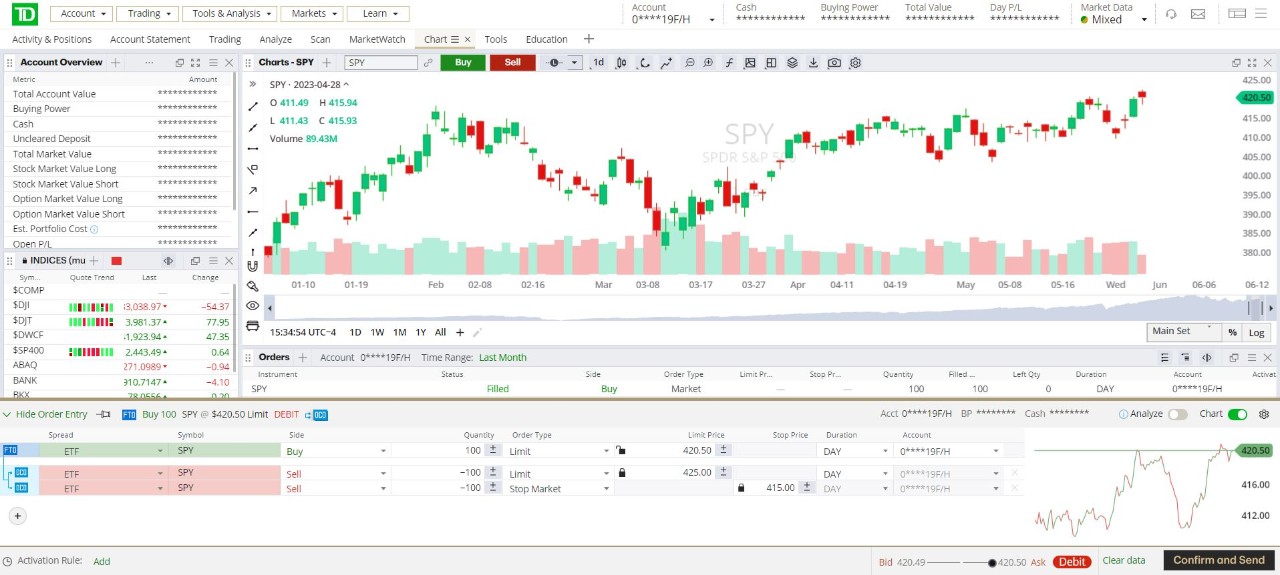1280x575 pixels.
Task: Toggle percent scale on chart
Action: tap(1232, 332)
